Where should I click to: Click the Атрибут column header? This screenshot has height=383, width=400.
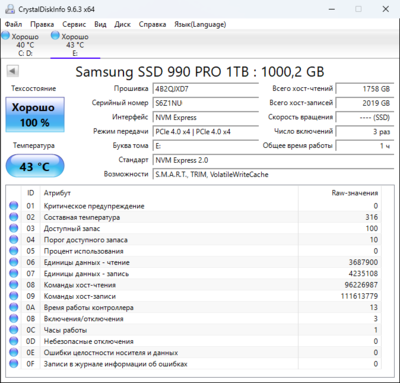tap(169, 193)
